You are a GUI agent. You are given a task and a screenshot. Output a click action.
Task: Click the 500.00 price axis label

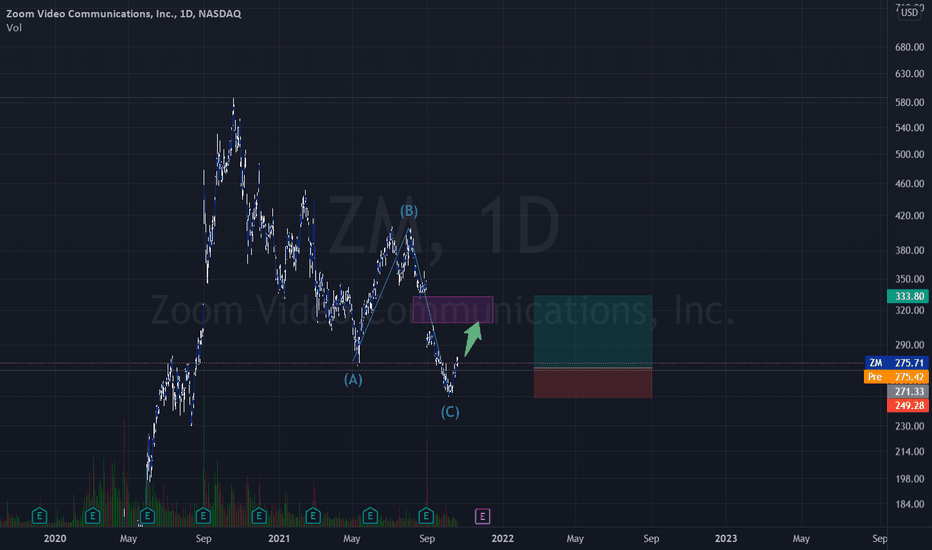coord(909,154)
